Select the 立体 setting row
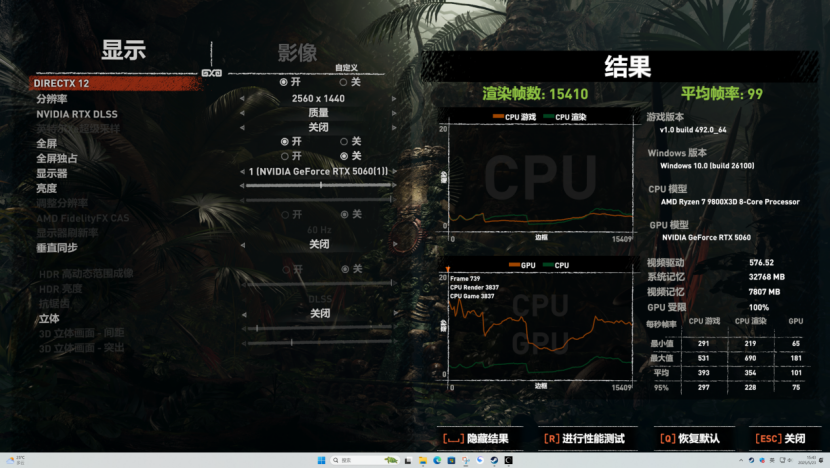 click(x=49, y=318)
